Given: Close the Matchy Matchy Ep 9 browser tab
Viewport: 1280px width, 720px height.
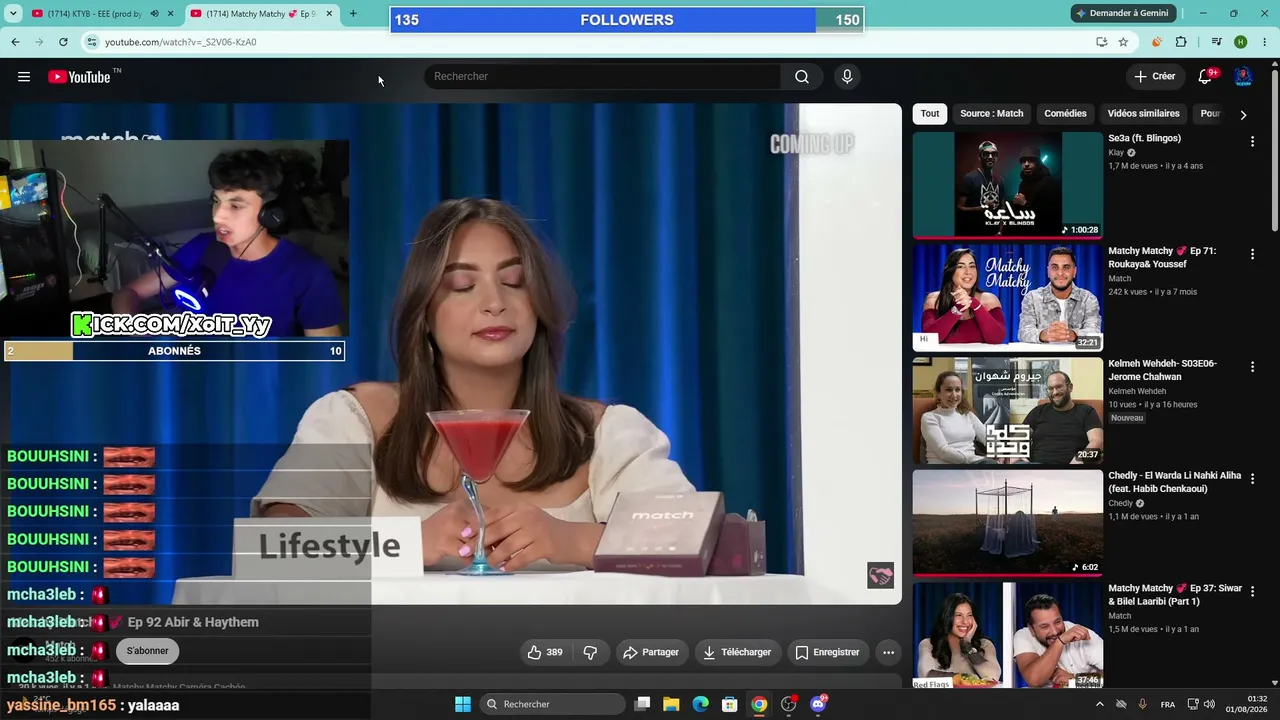Looking at the screenshot, I should click(x=329, y=14).
